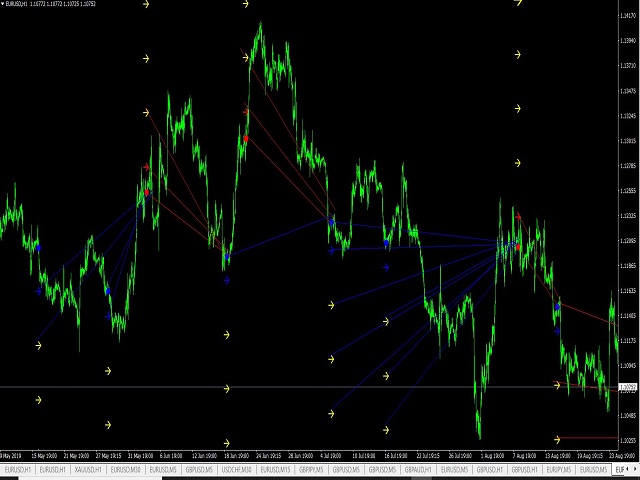Click the '16 Jul 19:00' time axis label

tap(395, 456)
